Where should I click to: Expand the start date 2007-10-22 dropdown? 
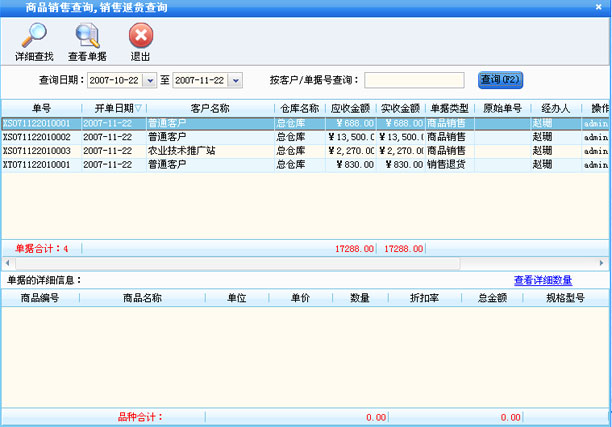pyautogui.click(x=150, y=80)
